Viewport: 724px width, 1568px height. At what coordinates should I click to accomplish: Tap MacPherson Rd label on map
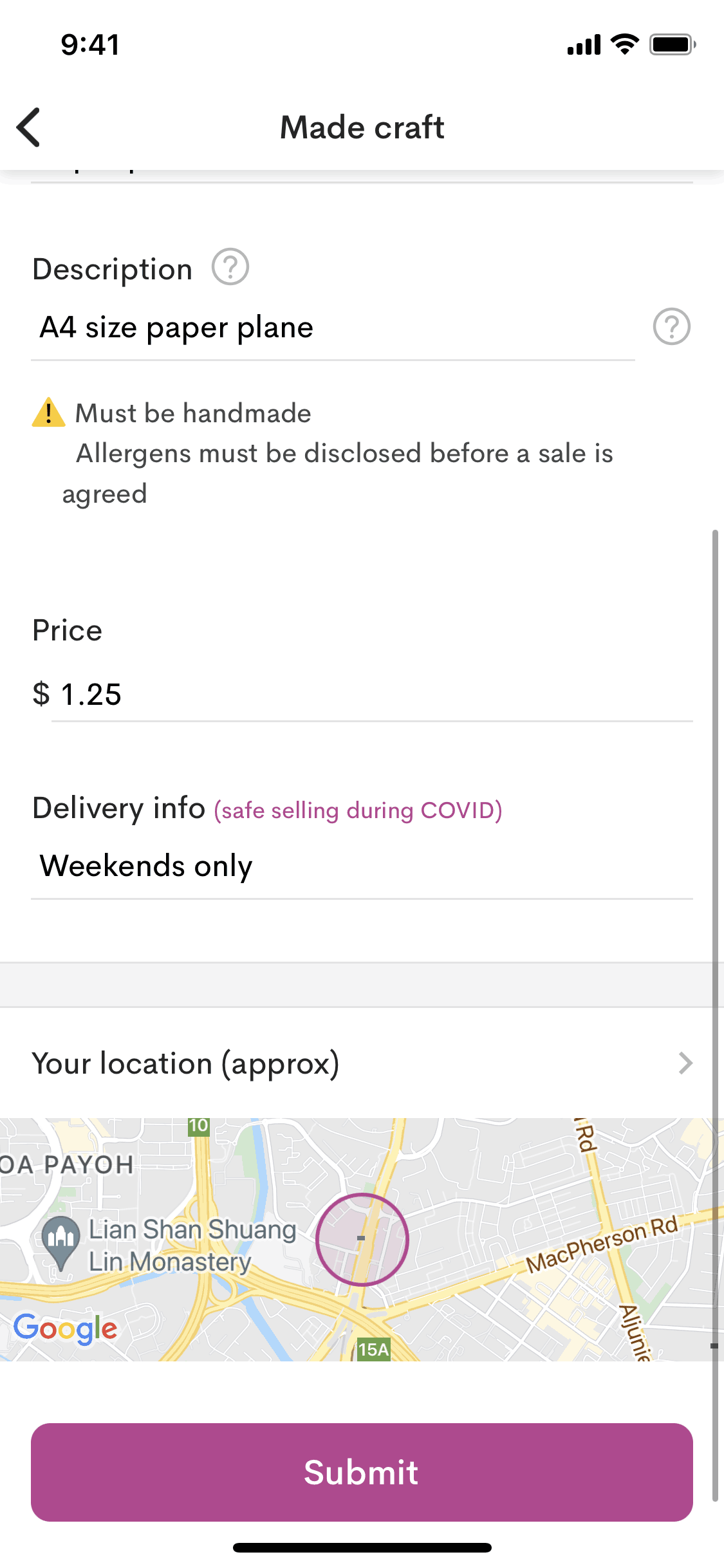602,1244
